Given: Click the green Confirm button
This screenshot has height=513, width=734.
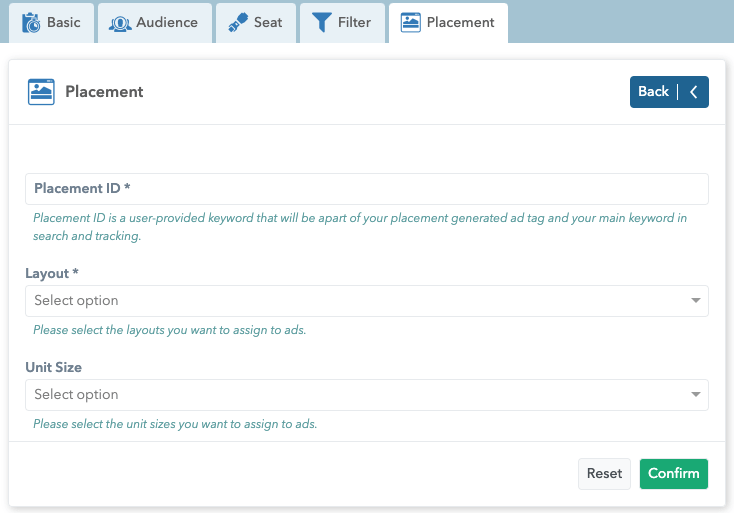Looking at the screenshot, I should [x=673, y=474].
